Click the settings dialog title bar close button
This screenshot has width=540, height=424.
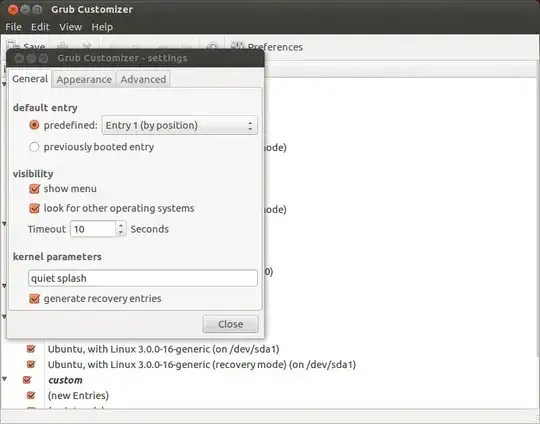19,58
